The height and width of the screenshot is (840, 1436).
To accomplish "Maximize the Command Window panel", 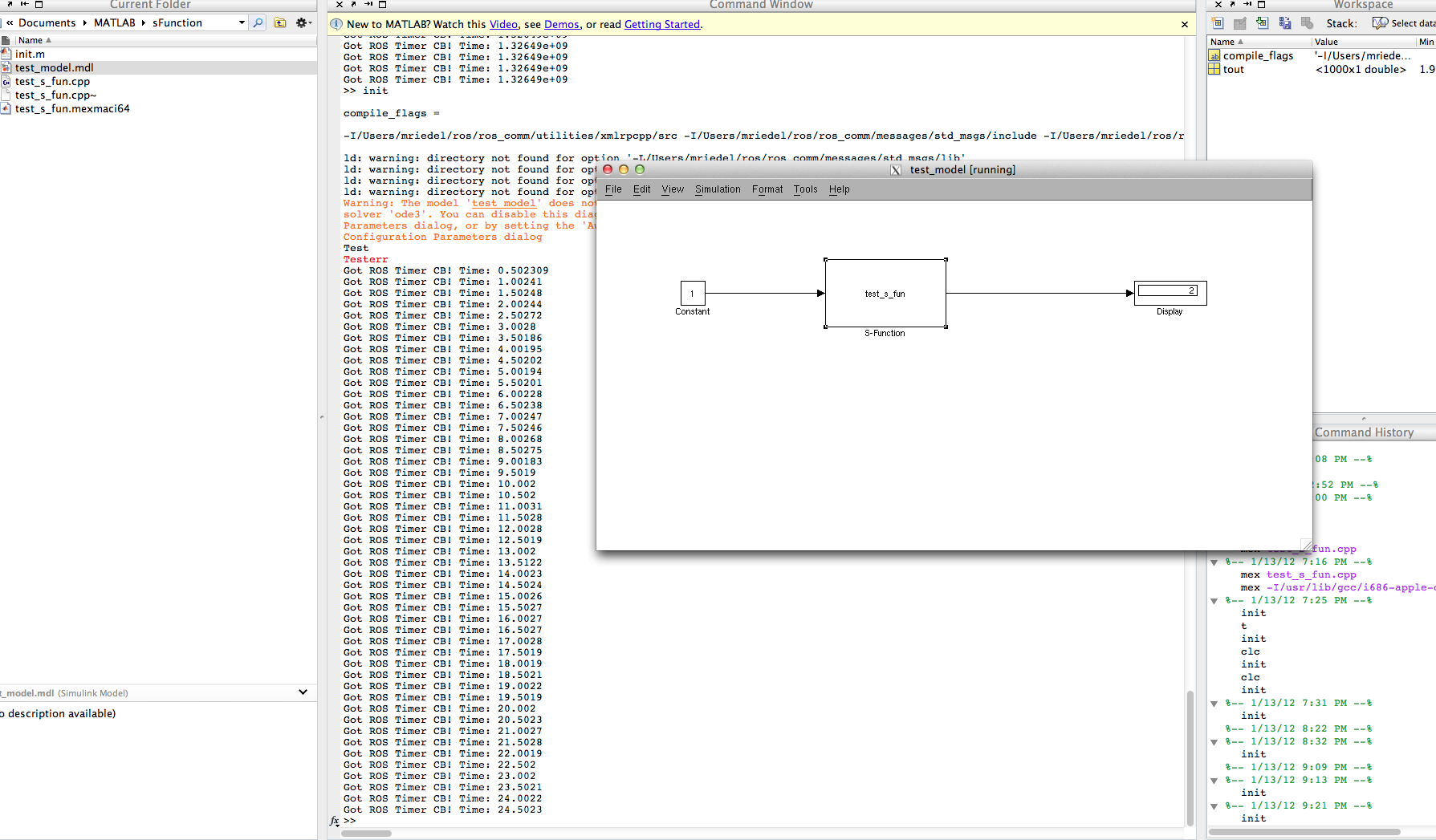I will pyautogui.click(x=383, y=4).
